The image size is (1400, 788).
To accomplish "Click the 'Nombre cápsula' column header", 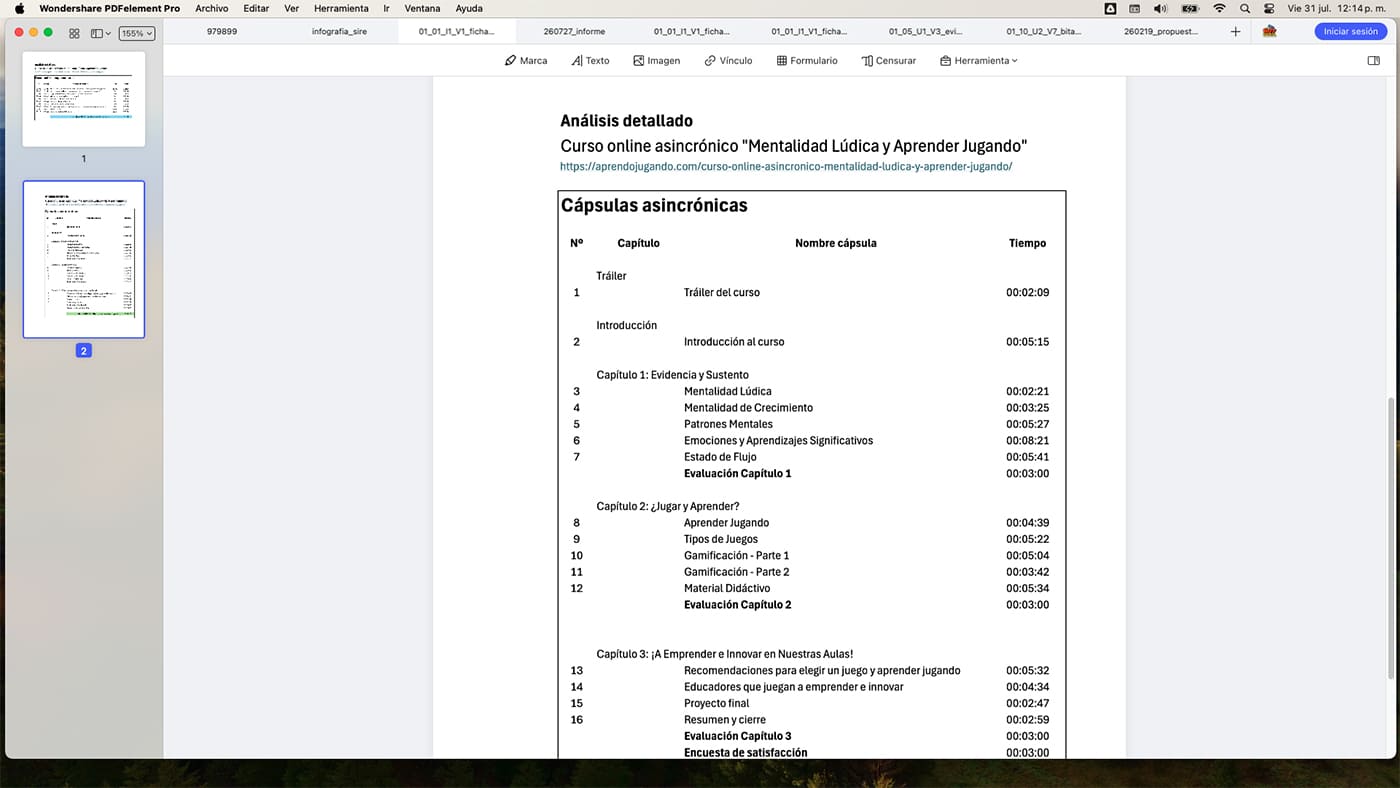I will pyautogui.click(x=836, y=243).
